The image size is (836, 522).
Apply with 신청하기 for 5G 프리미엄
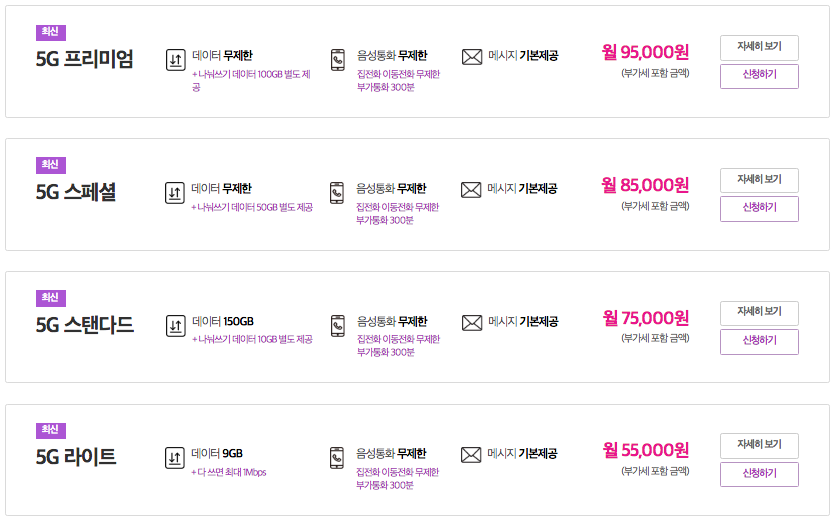tap(759, 76)
